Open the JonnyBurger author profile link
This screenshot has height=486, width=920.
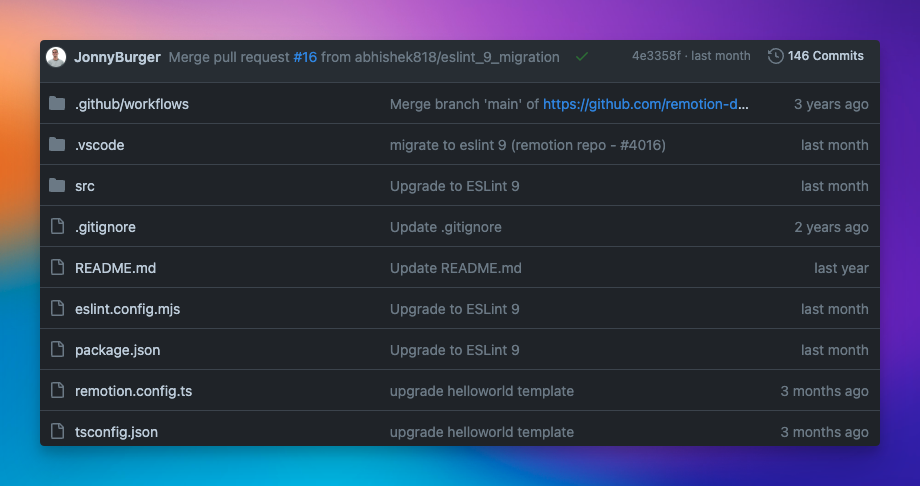pos(117,57)
